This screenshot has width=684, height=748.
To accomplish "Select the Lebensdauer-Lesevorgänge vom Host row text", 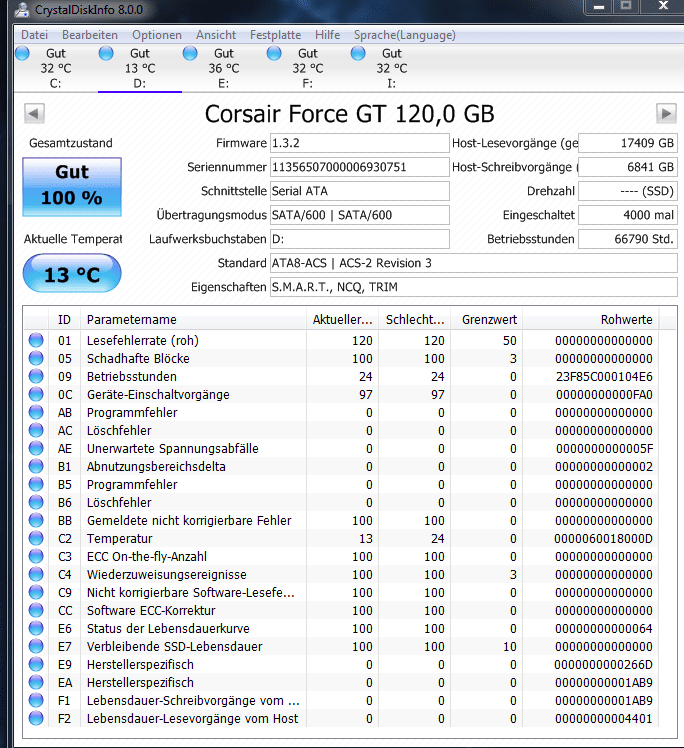I will (x=192, y=718).
